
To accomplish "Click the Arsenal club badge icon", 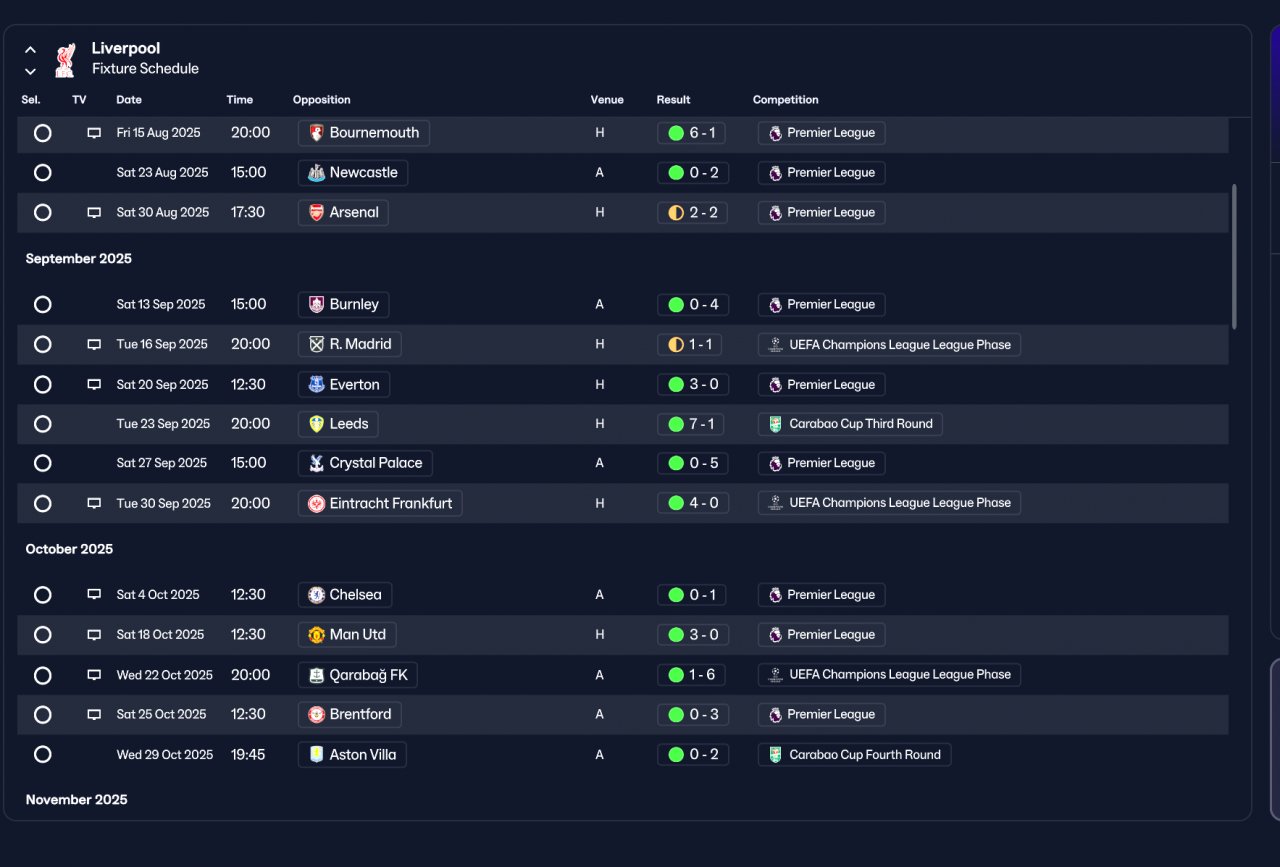I will [316, 212].
